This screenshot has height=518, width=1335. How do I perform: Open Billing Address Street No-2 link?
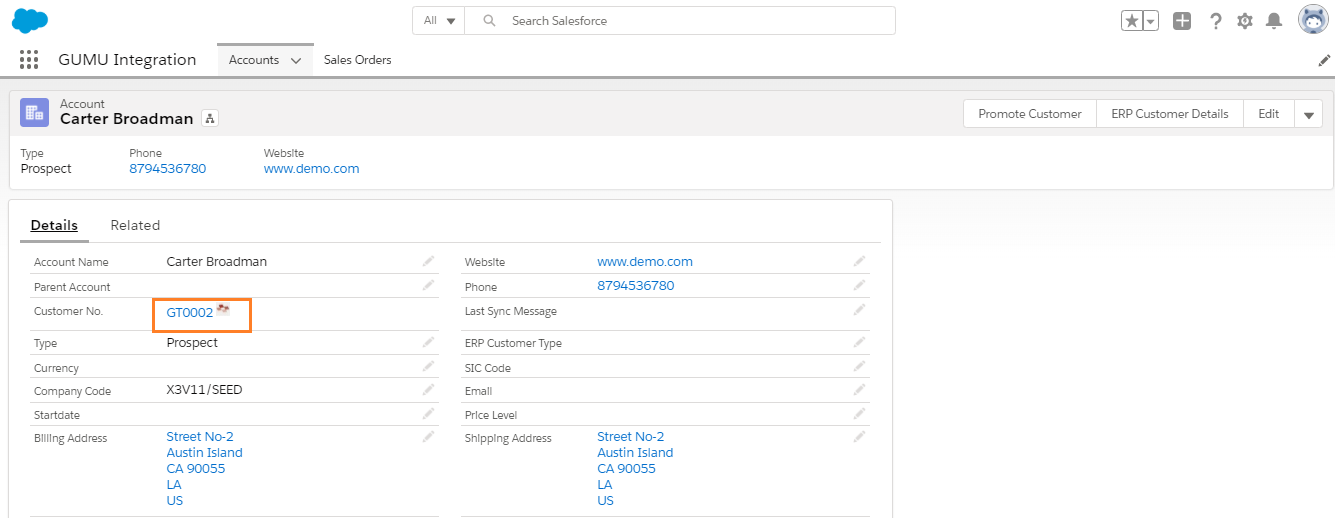click(x=200, y=437)
